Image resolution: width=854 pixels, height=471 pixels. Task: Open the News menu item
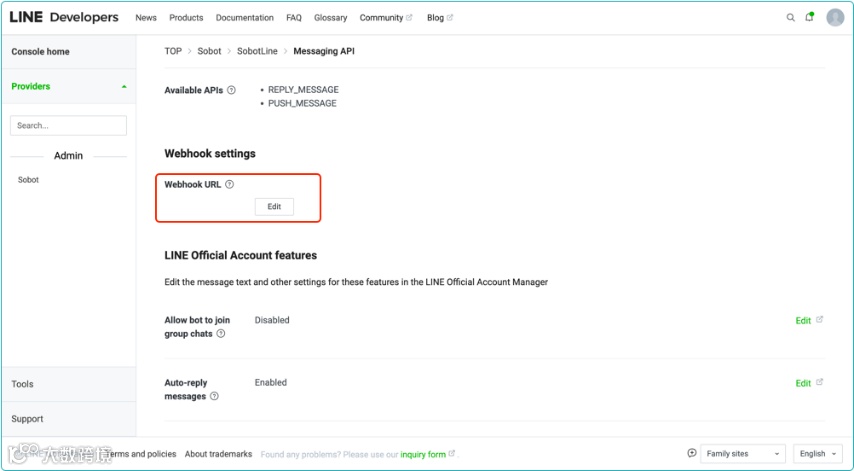(x=146, y=18)
